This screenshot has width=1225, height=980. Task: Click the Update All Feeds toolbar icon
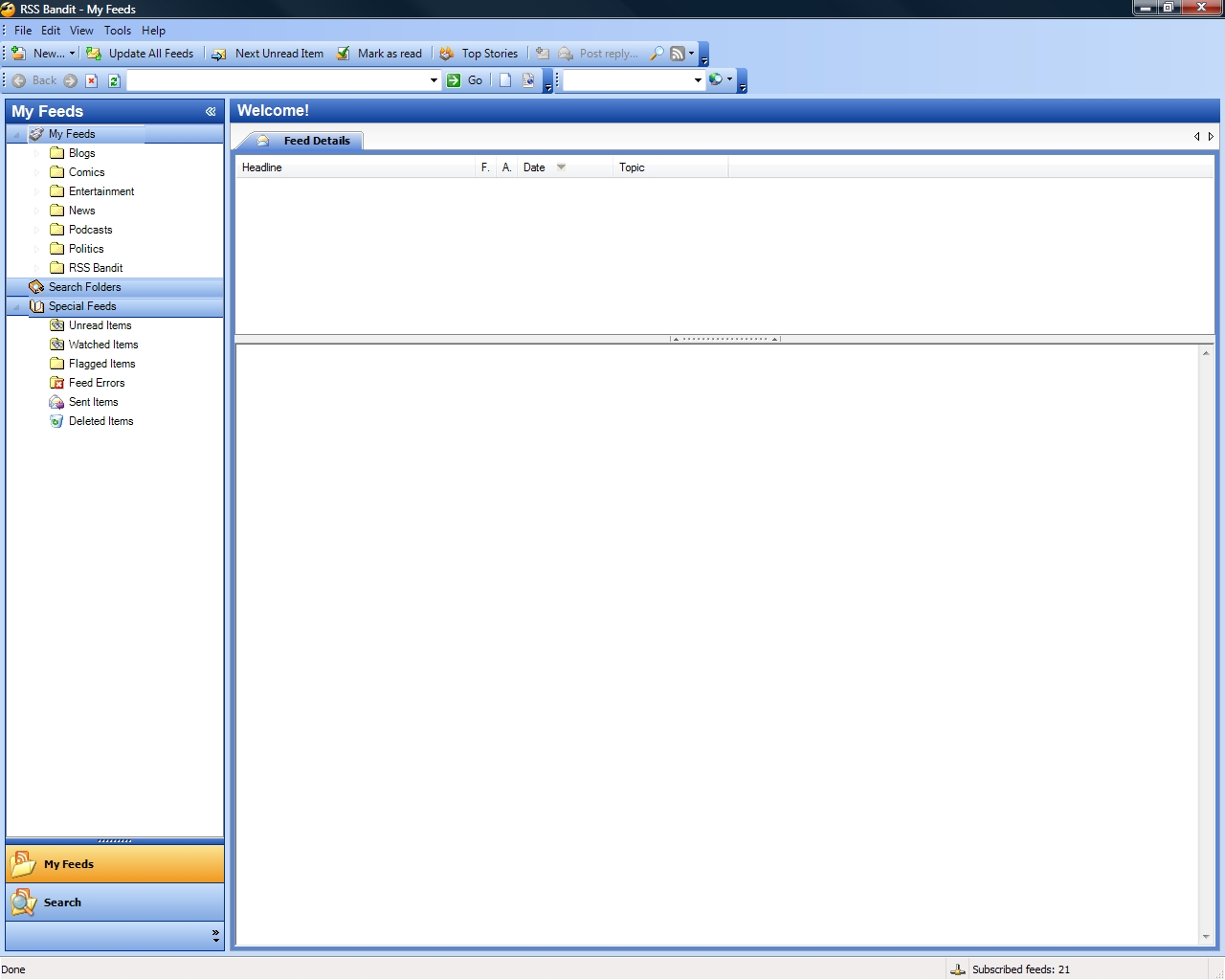pos(94,54)
